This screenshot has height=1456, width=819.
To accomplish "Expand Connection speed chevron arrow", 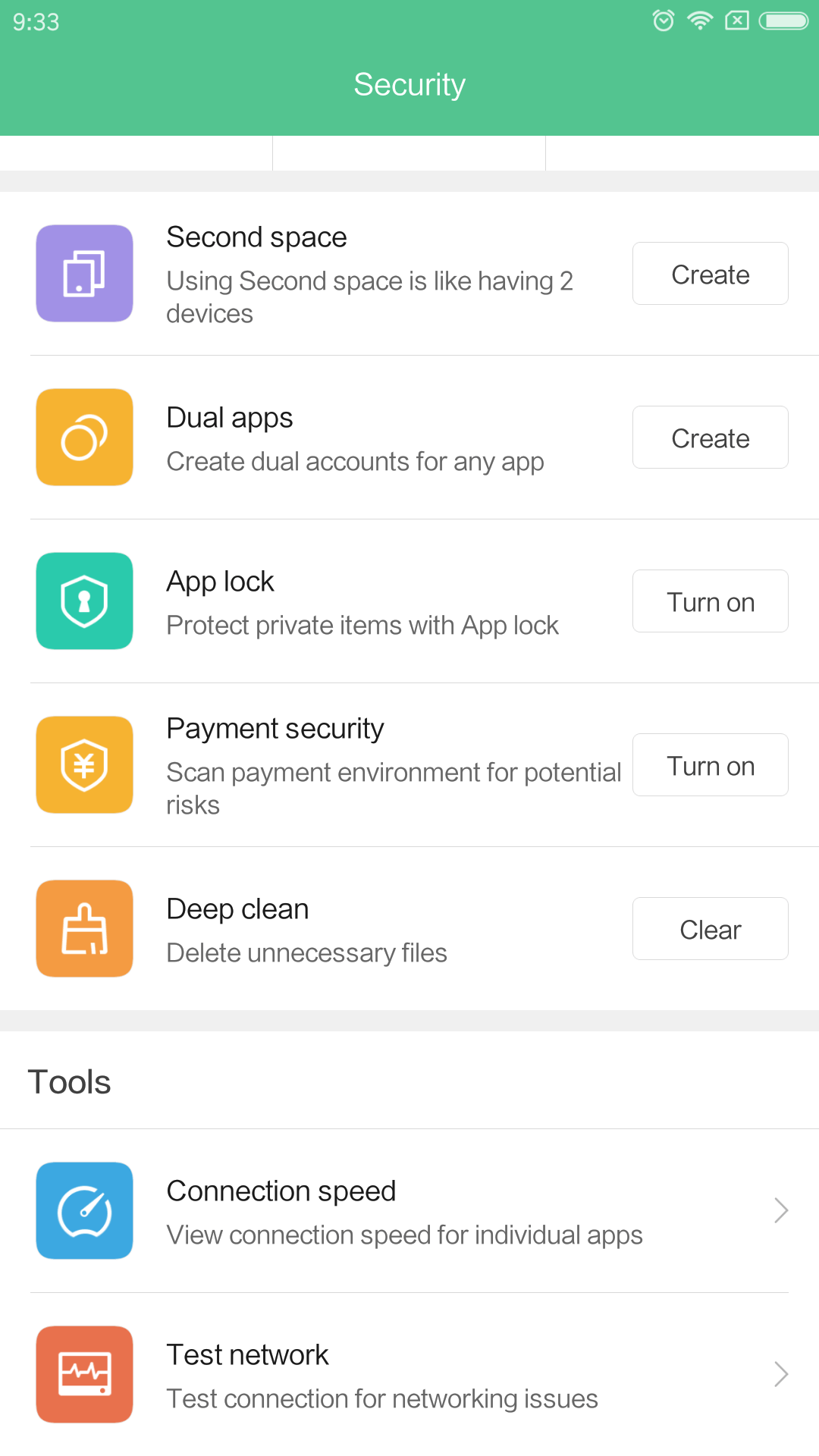I will [x=781, y=1210].
